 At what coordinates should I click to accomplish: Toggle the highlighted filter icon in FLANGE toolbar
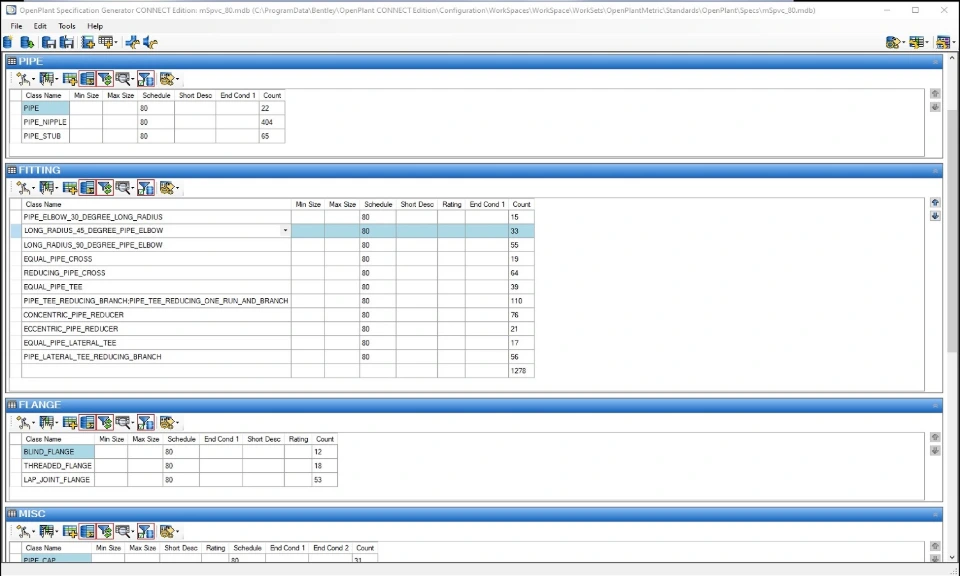coord(145,422)
